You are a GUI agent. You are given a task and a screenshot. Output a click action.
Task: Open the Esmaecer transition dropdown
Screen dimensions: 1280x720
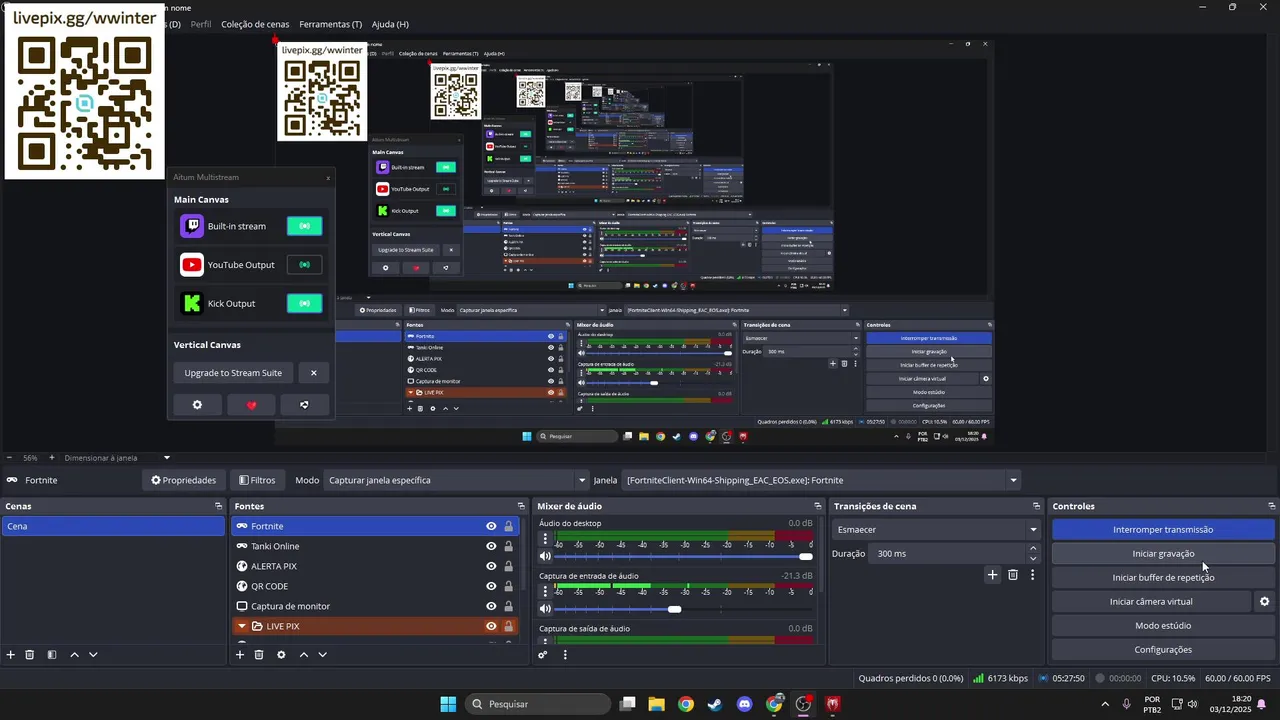(x=936, y=530)
